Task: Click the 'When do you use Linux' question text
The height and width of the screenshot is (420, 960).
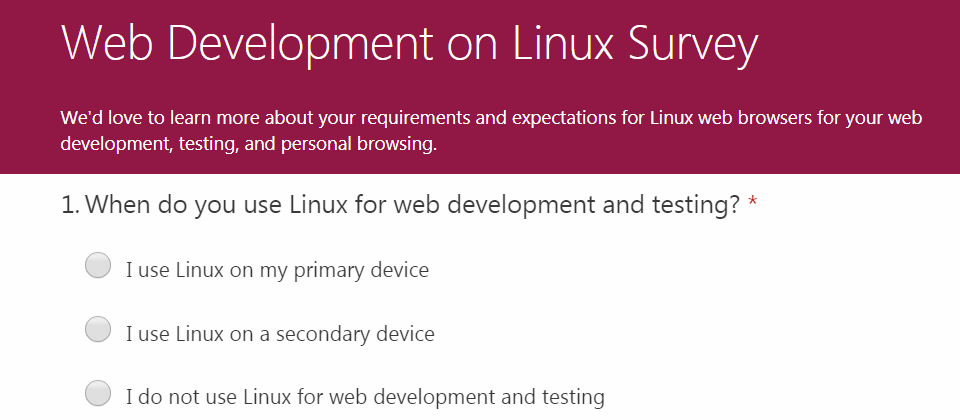Action: pos(413,206)
